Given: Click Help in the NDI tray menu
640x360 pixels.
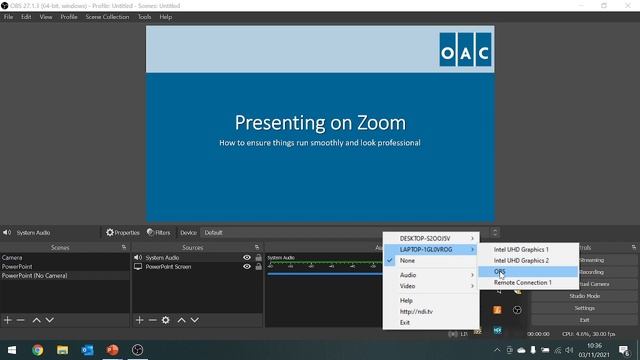Looking at the screenshot, I should (431, 300).
